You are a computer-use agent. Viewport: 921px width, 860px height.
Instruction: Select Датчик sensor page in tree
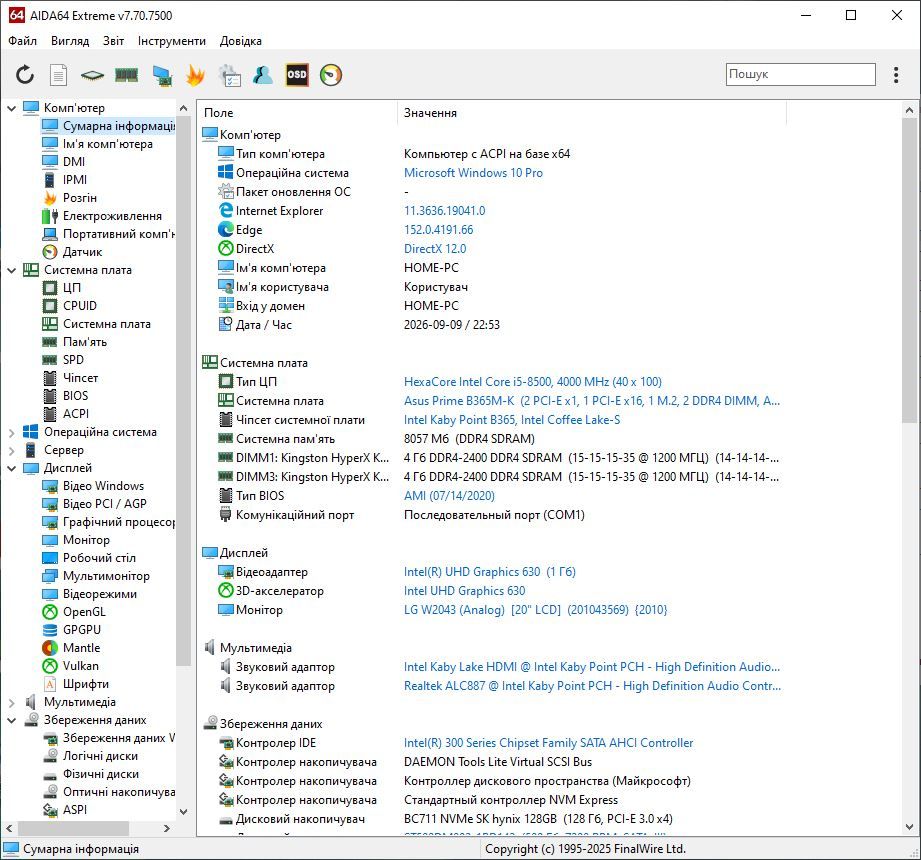(x=82, y=252)
